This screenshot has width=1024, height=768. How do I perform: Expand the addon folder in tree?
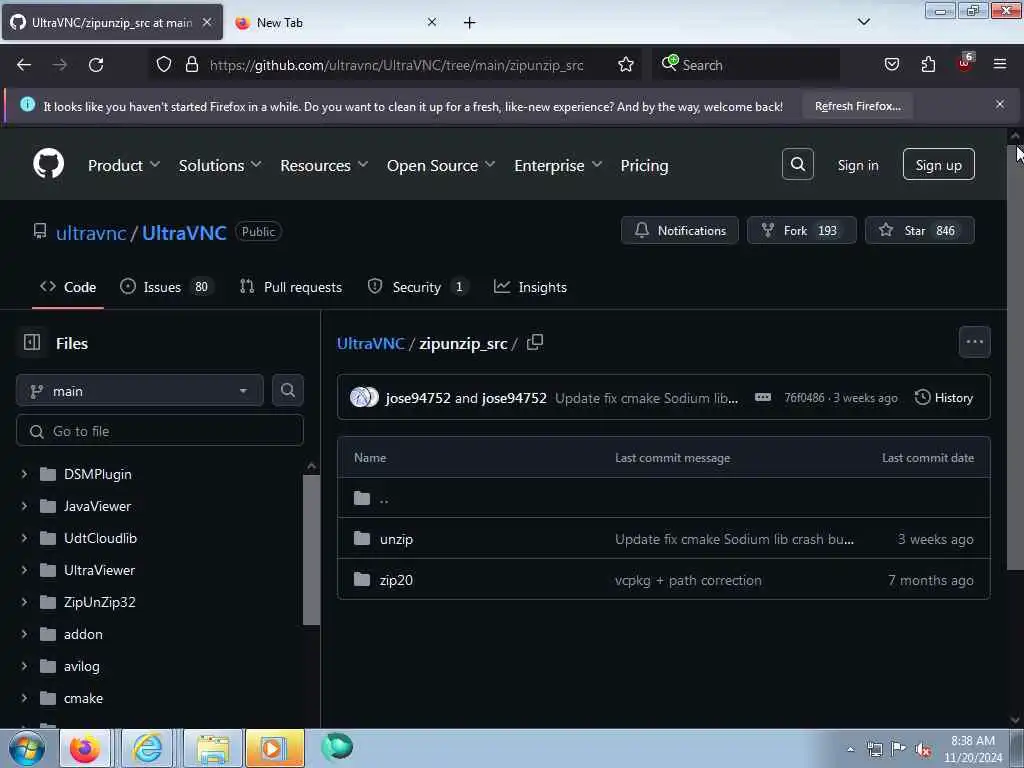click(x=24, y=633)
